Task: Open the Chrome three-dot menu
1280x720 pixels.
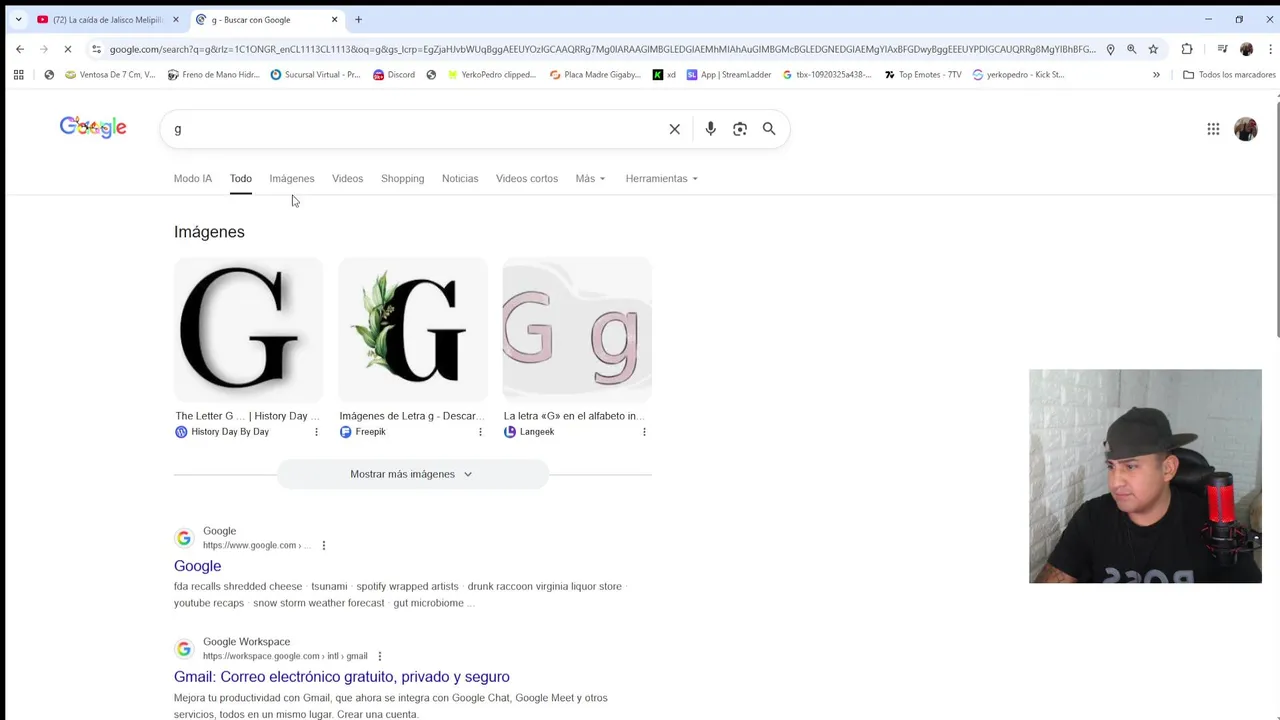Action: coord(1270,49)
